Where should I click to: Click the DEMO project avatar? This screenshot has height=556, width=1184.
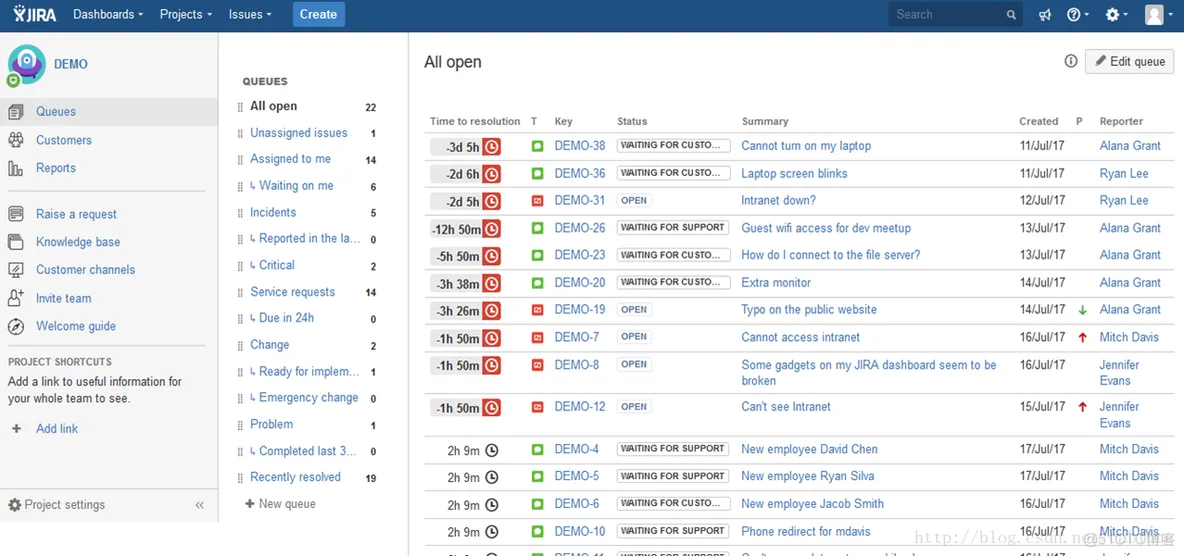[26, 63]
